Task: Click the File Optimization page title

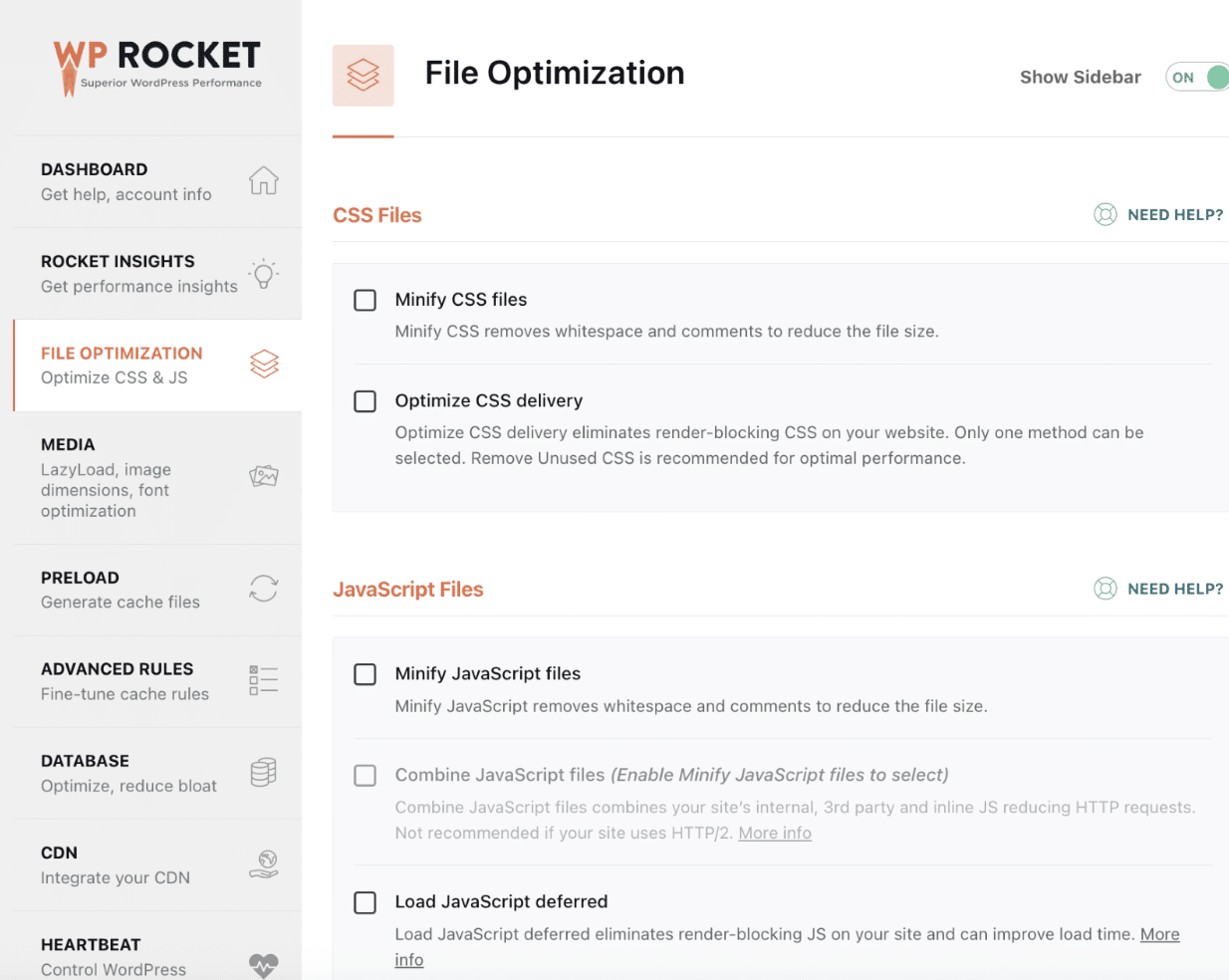Action: point(555,73)
